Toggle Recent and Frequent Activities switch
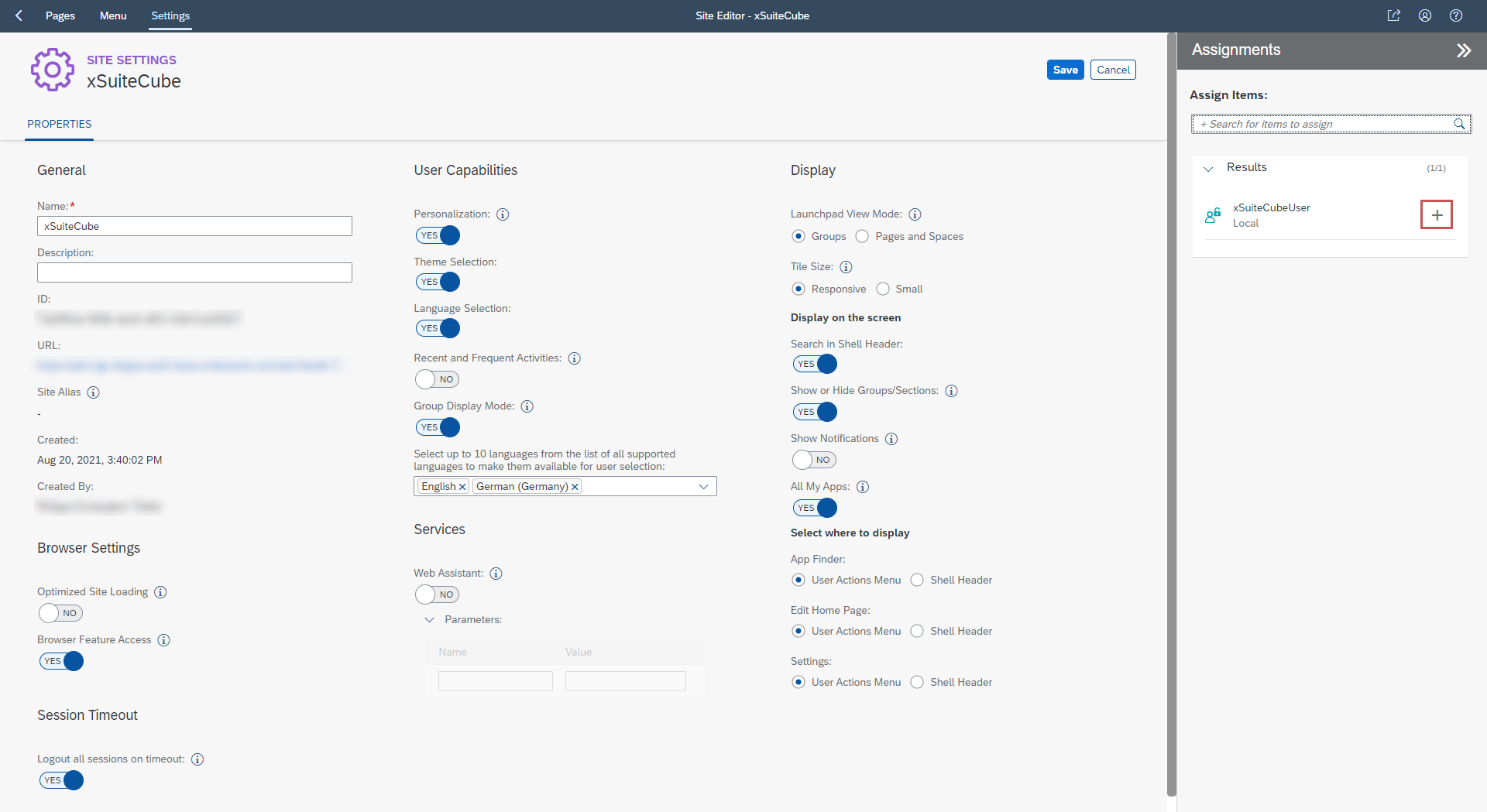The height and width of the screenshot is (812, 1487). coord(437,379)
